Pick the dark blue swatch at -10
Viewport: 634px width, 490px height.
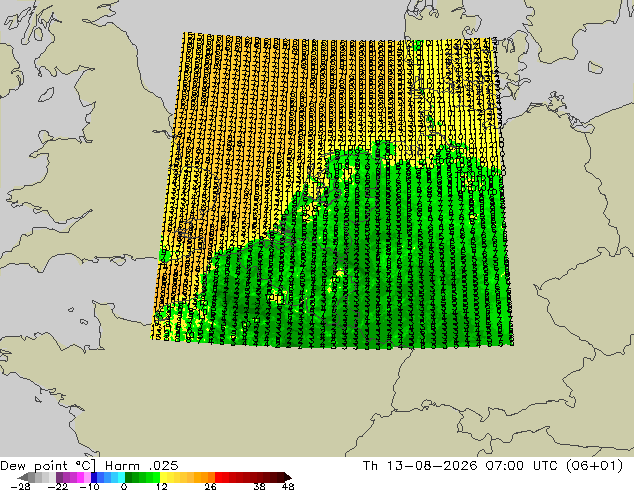click(x=94, y=477)
